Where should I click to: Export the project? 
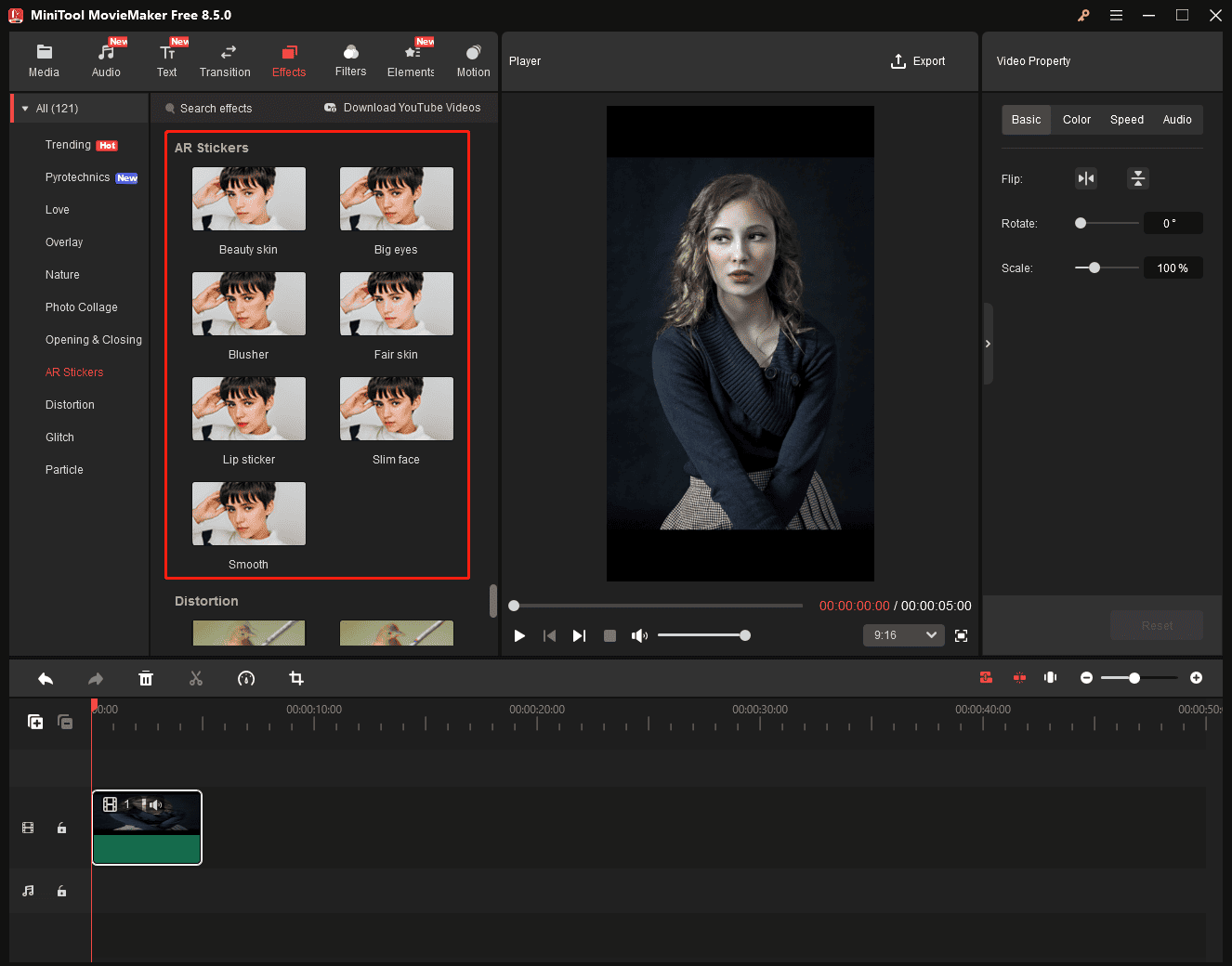[918, 60]
